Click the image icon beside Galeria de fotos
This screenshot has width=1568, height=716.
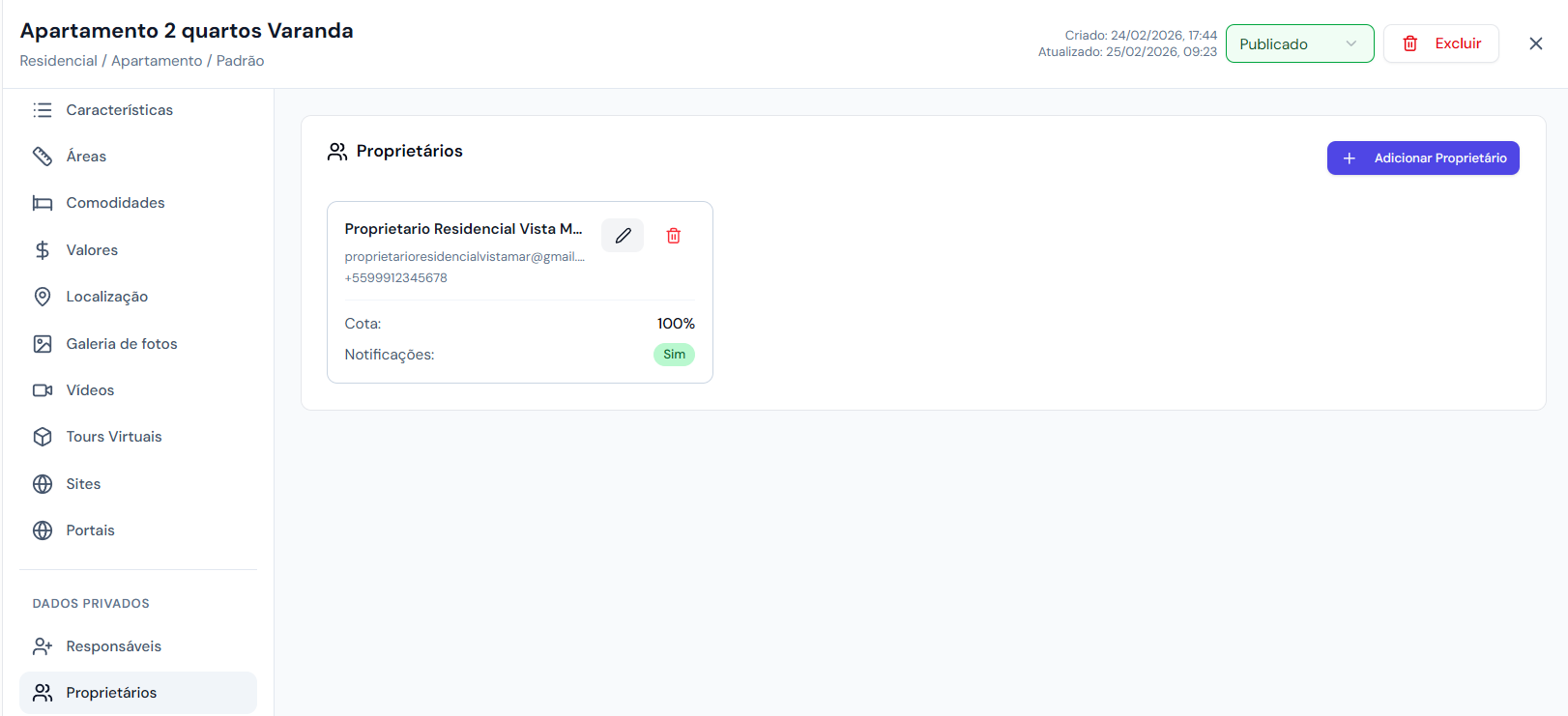tap(43, 344)
